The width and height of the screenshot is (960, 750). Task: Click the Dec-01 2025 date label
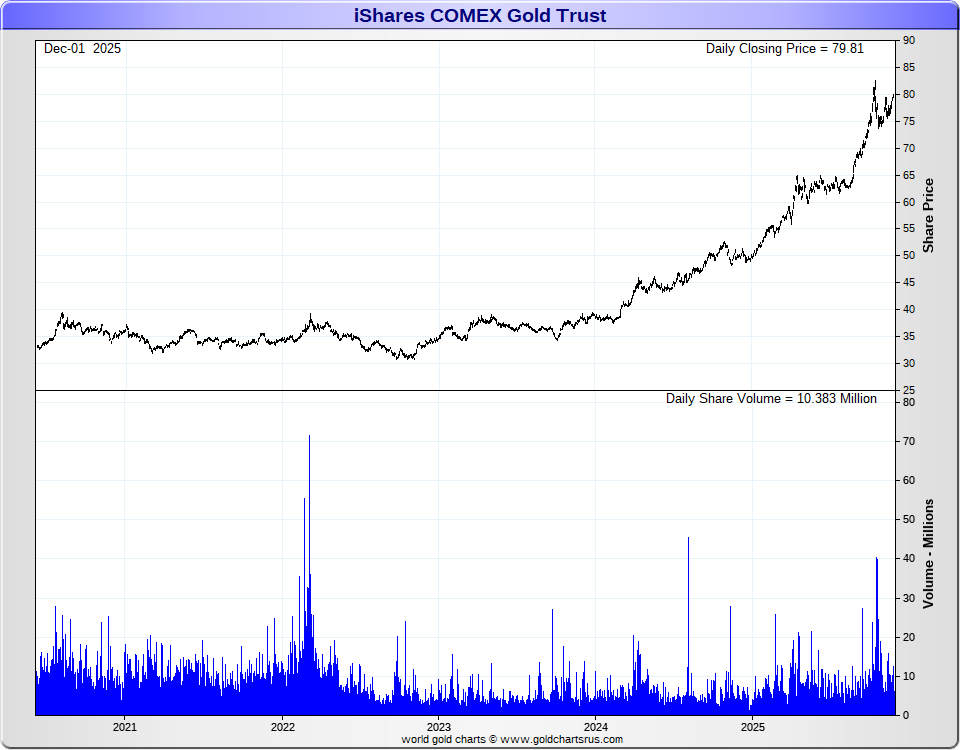[82, 48]
